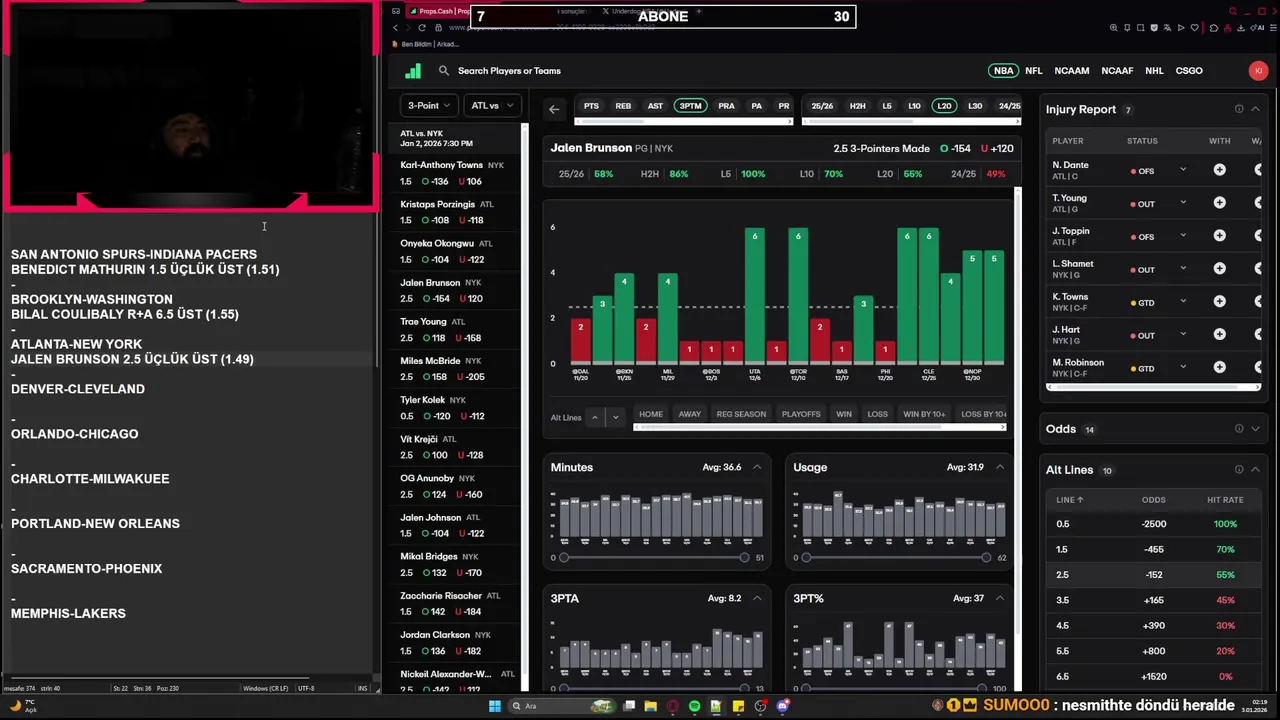Adjust the Usage range slider right handle
The image size is (1280, 720).
[986, 557]
